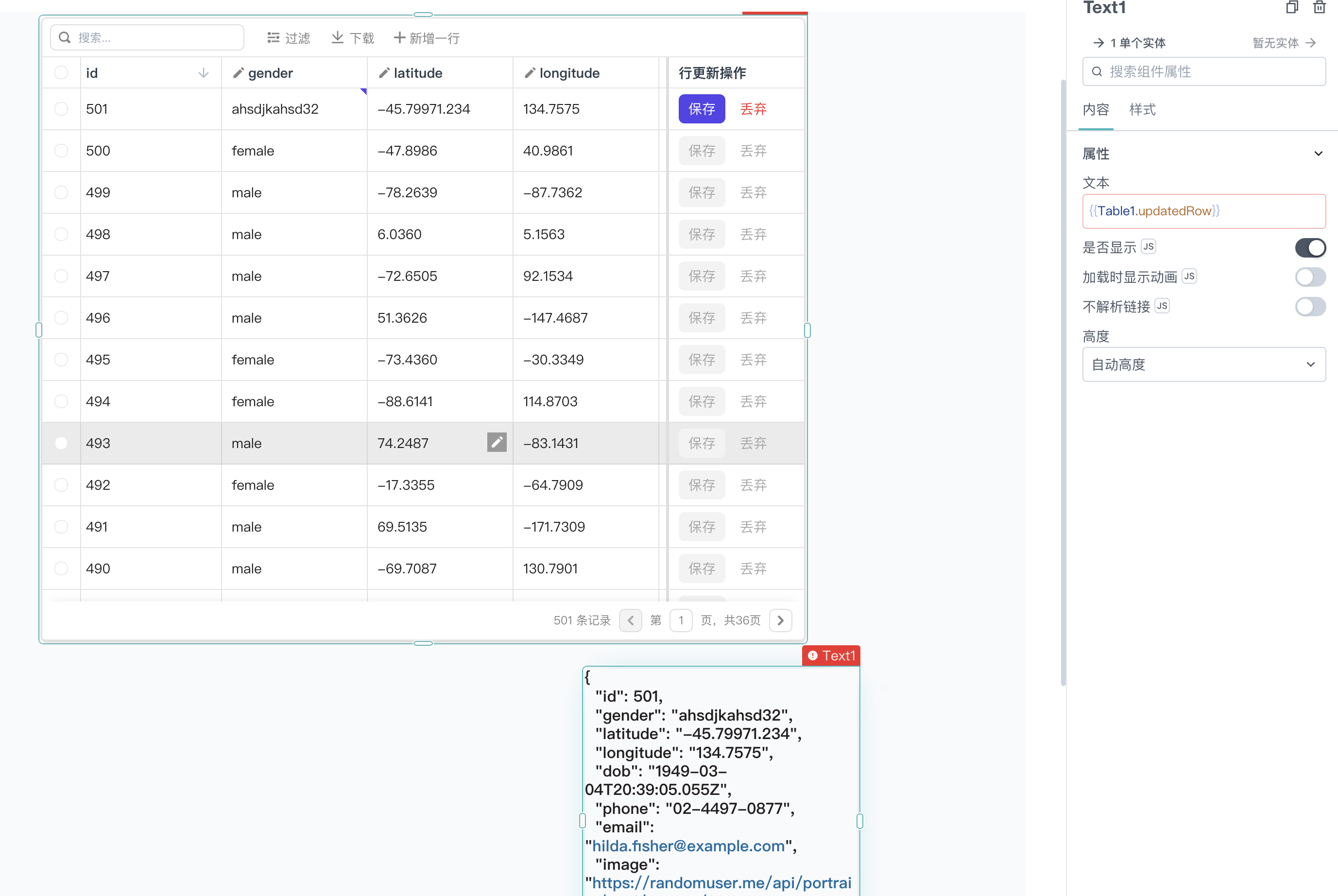The image size is (1338, 896).
Task: Open the 过滤 filter option
Action: click(289, 38)
